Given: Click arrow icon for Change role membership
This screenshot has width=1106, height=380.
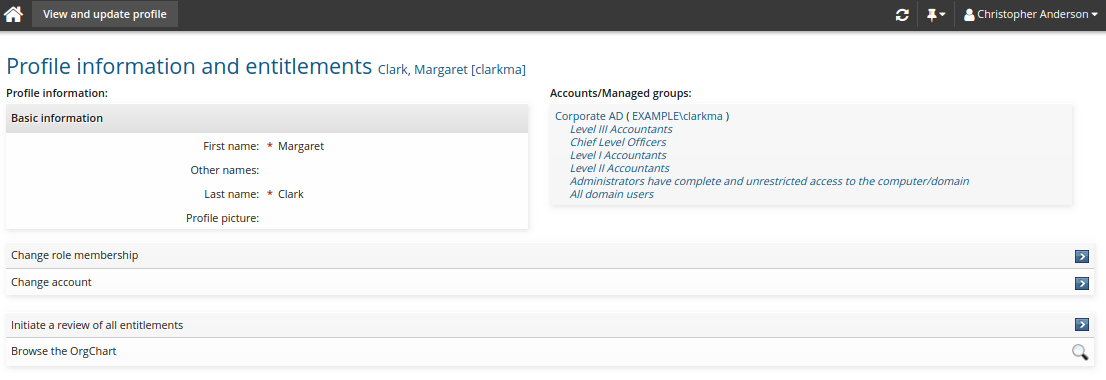Looking at the screenshot, I should pos(1081,257).
